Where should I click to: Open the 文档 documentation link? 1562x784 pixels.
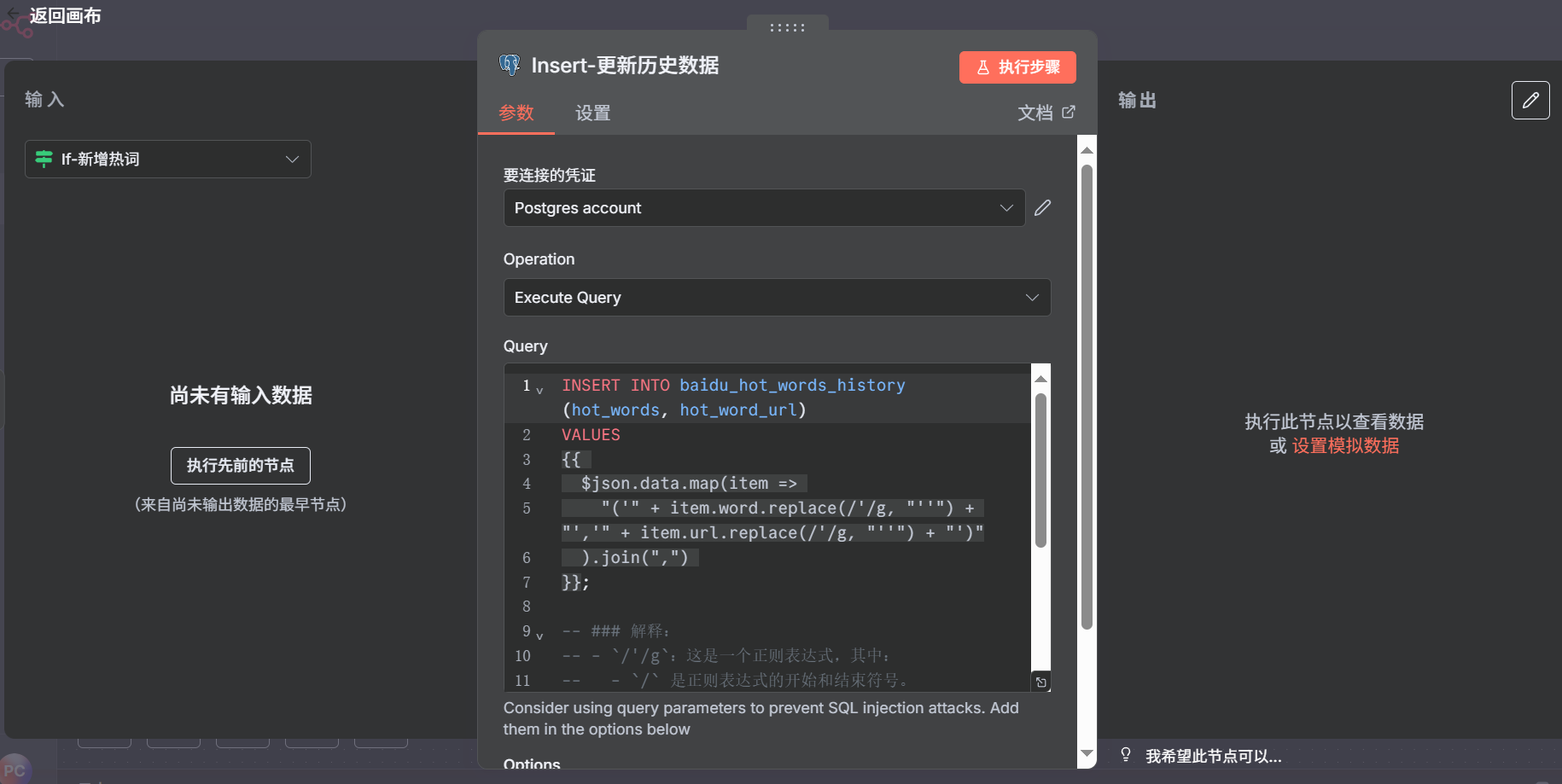(1035, 113)
